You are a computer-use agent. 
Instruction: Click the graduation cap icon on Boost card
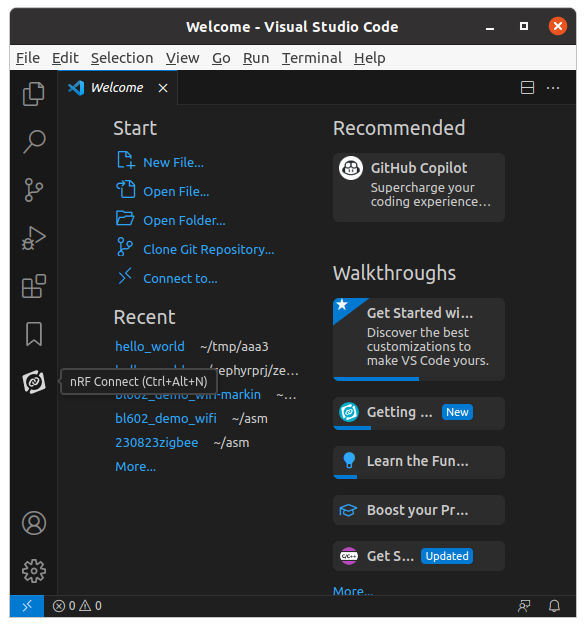(x=348, y=510)
